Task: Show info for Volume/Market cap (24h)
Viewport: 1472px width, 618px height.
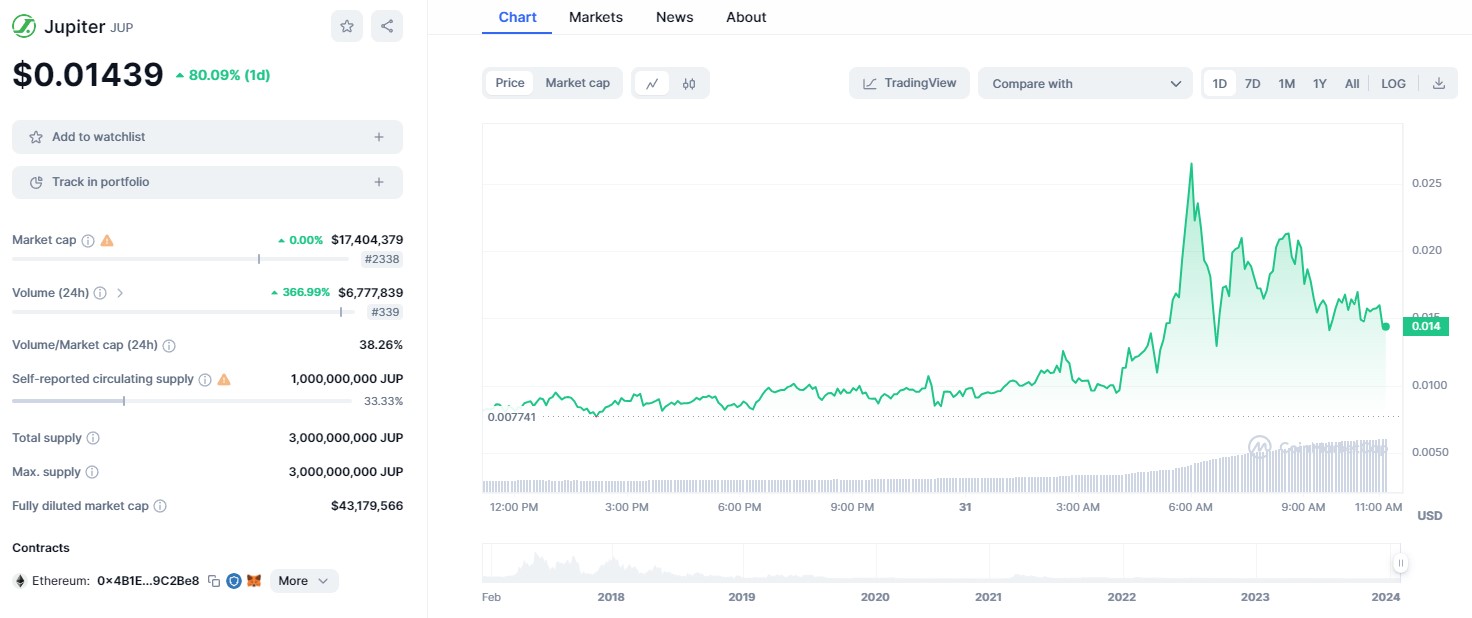Action: [x=169, y=346]
